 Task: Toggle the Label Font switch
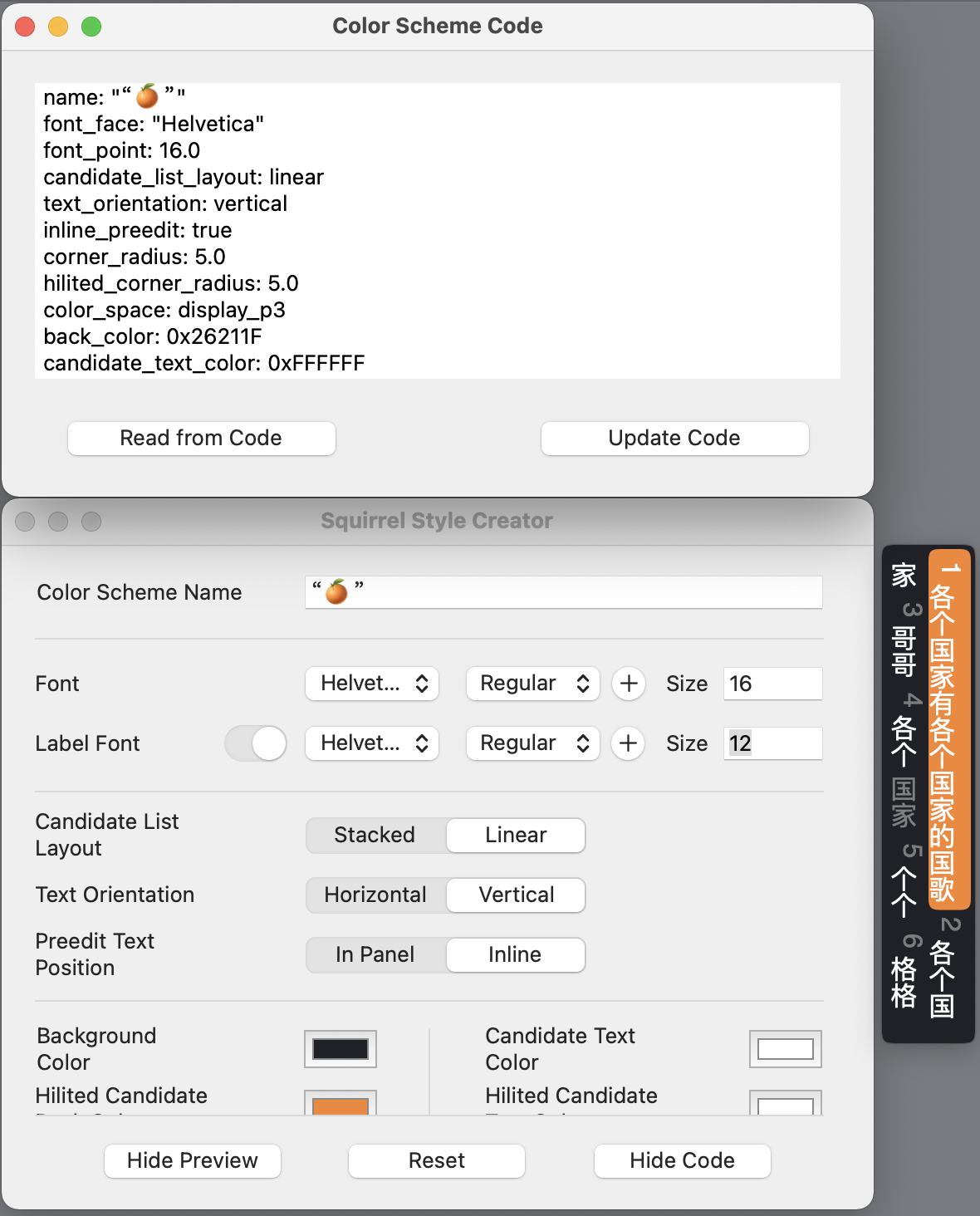click(x=256, y=743)
